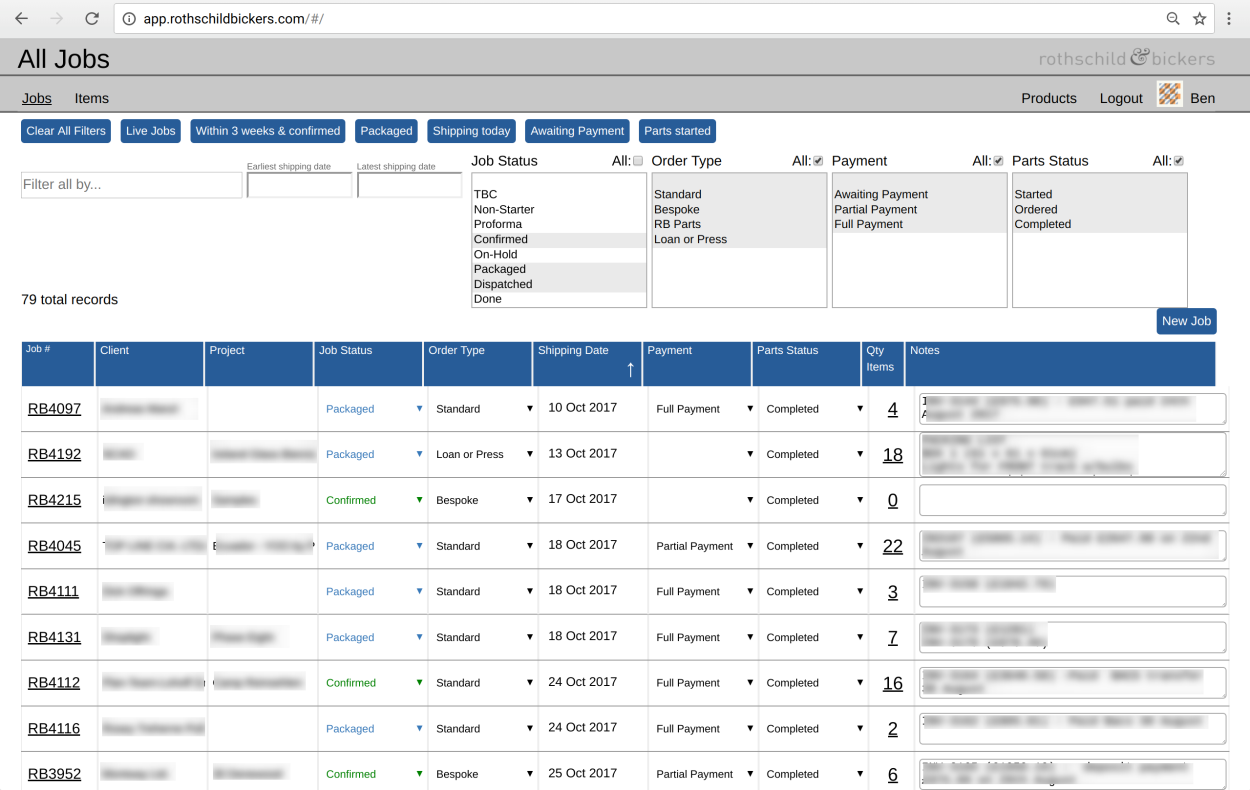The image size is (1250, 790).
Task: Open Job Status dropdown for RB4097
Action: [372, 409]
